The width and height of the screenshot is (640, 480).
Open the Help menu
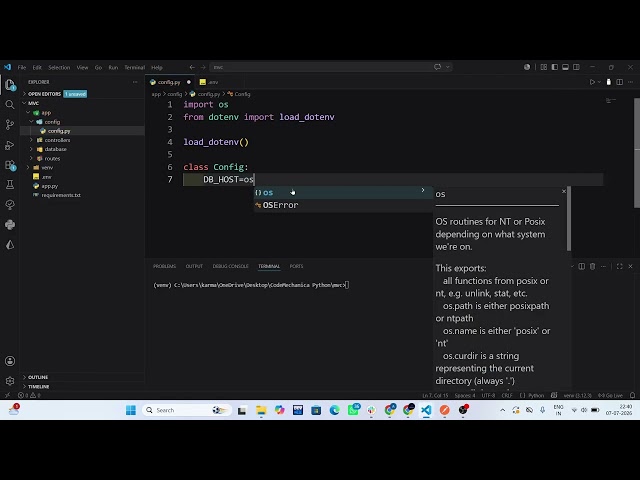point(157,67)
